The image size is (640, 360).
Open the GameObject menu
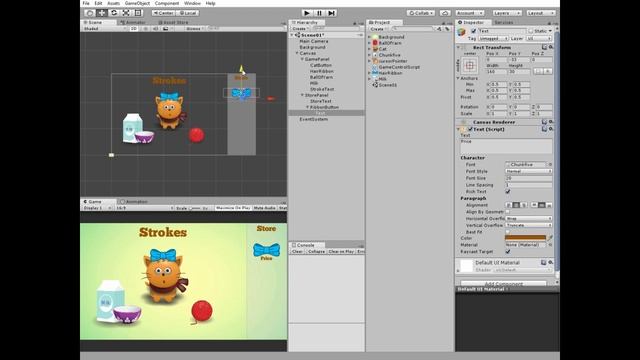tap(137, 3)
